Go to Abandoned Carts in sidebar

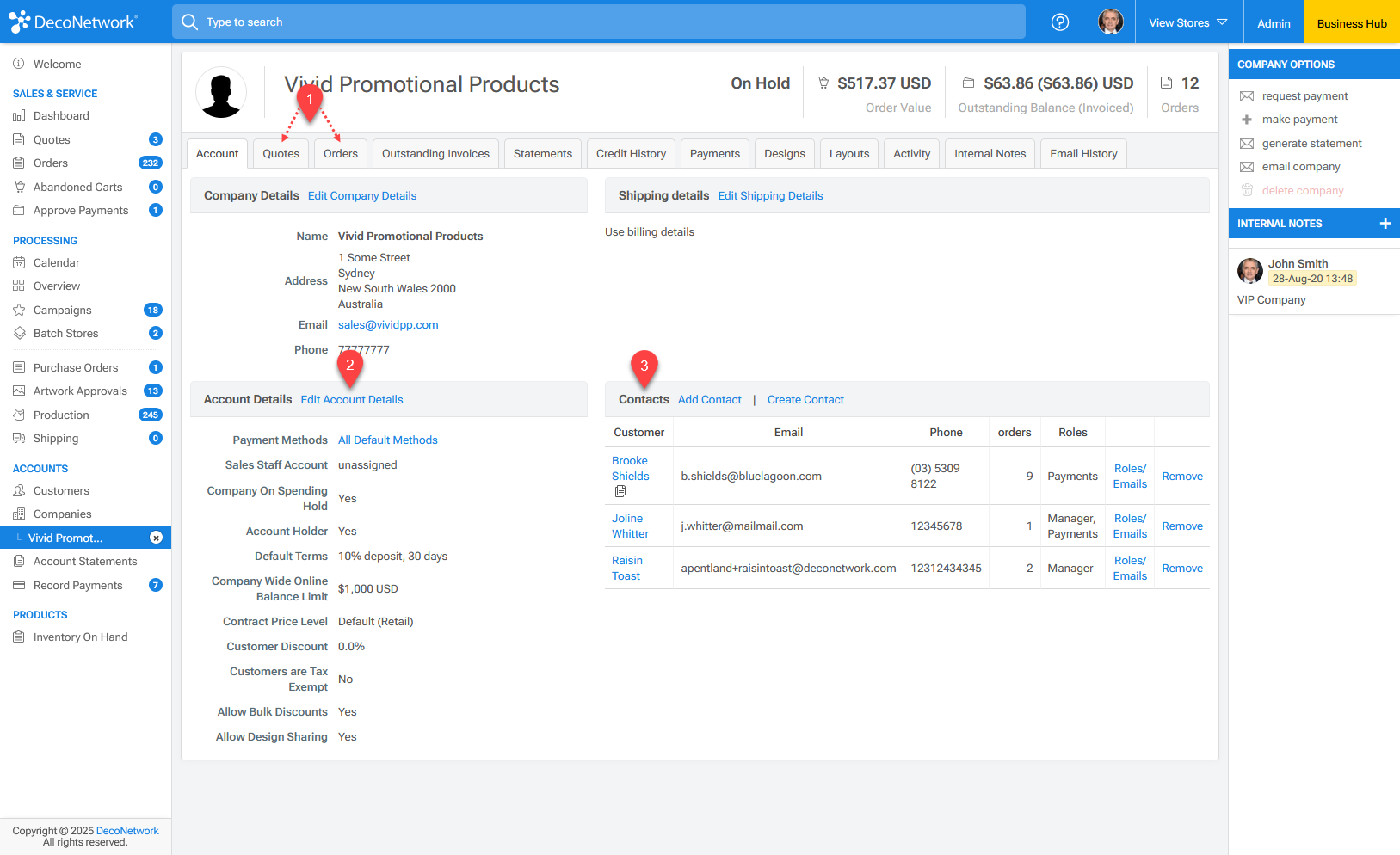point(77,187)
